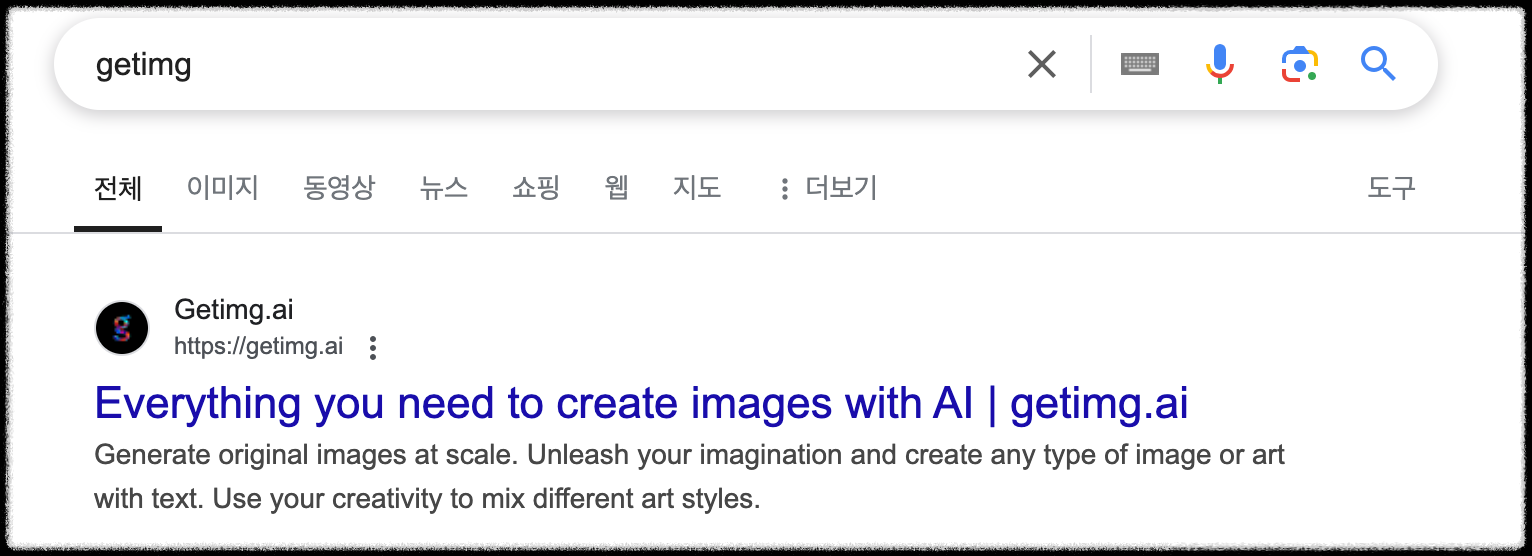Viewport: 1532px width, 556px height.
Task: Open the 'Everything you need to create images' result
Action: [641, 403]
